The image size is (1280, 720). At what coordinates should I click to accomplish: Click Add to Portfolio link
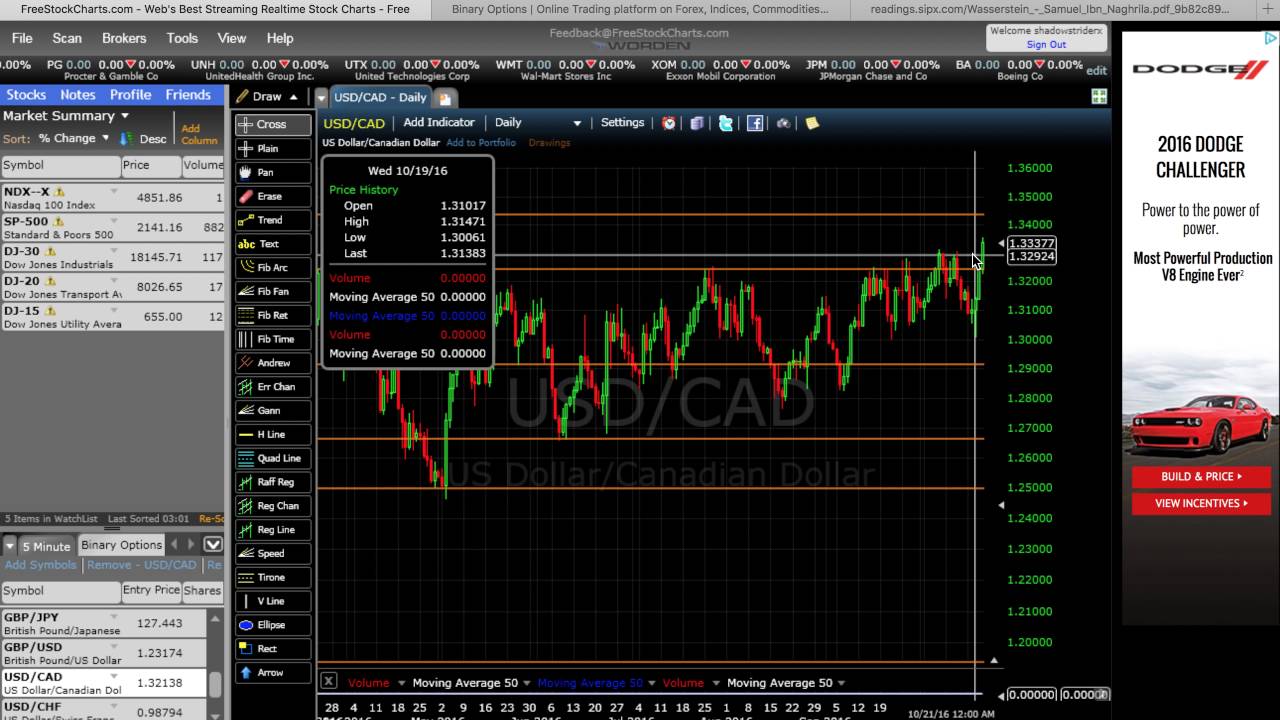481,143
